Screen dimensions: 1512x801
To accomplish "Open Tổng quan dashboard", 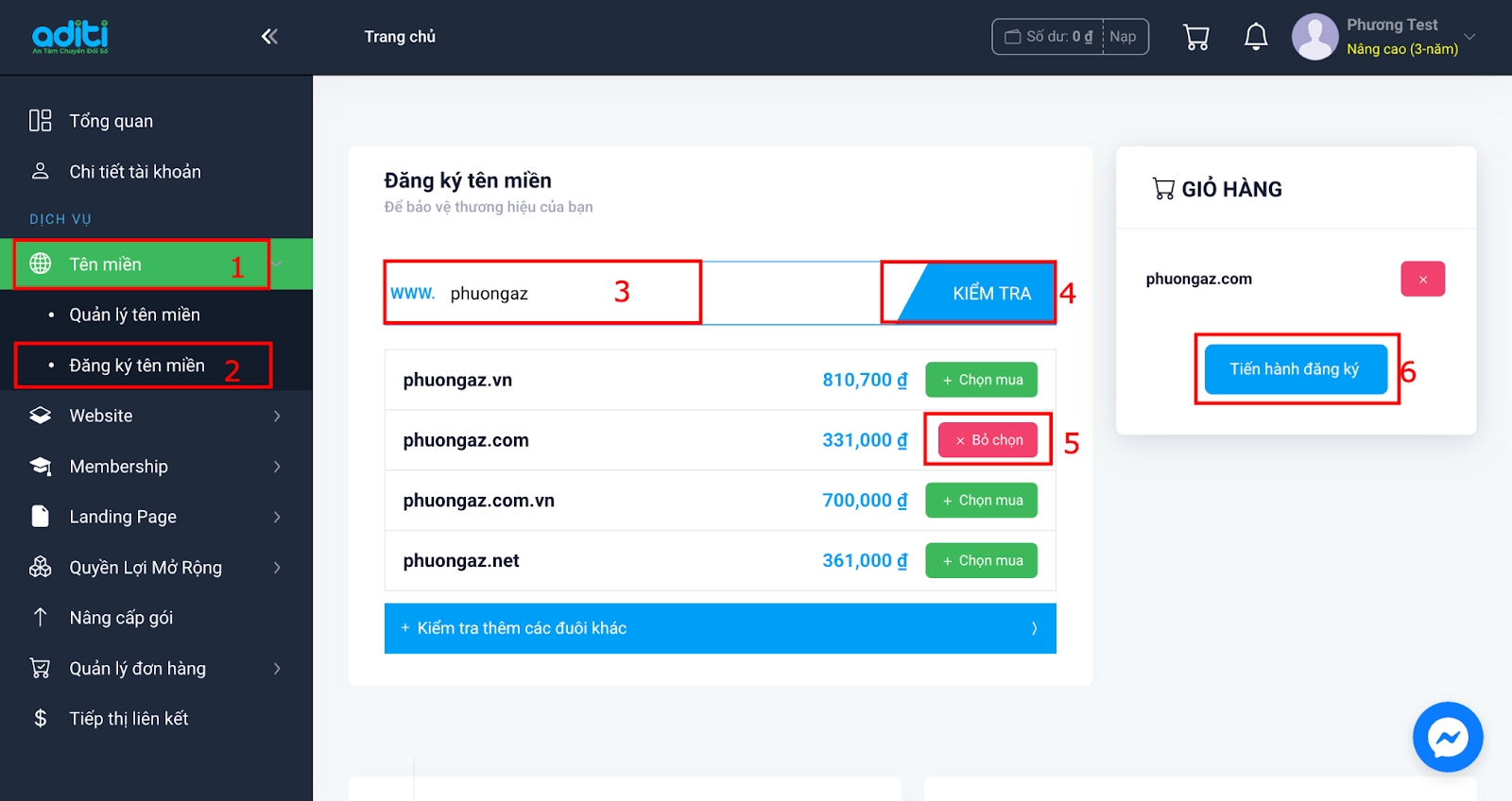I will [111, 121].
